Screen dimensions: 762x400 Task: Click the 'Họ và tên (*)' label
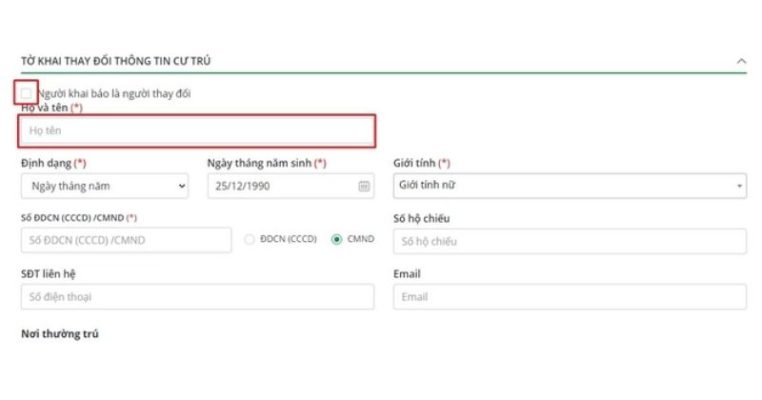[x=51, y=107]
